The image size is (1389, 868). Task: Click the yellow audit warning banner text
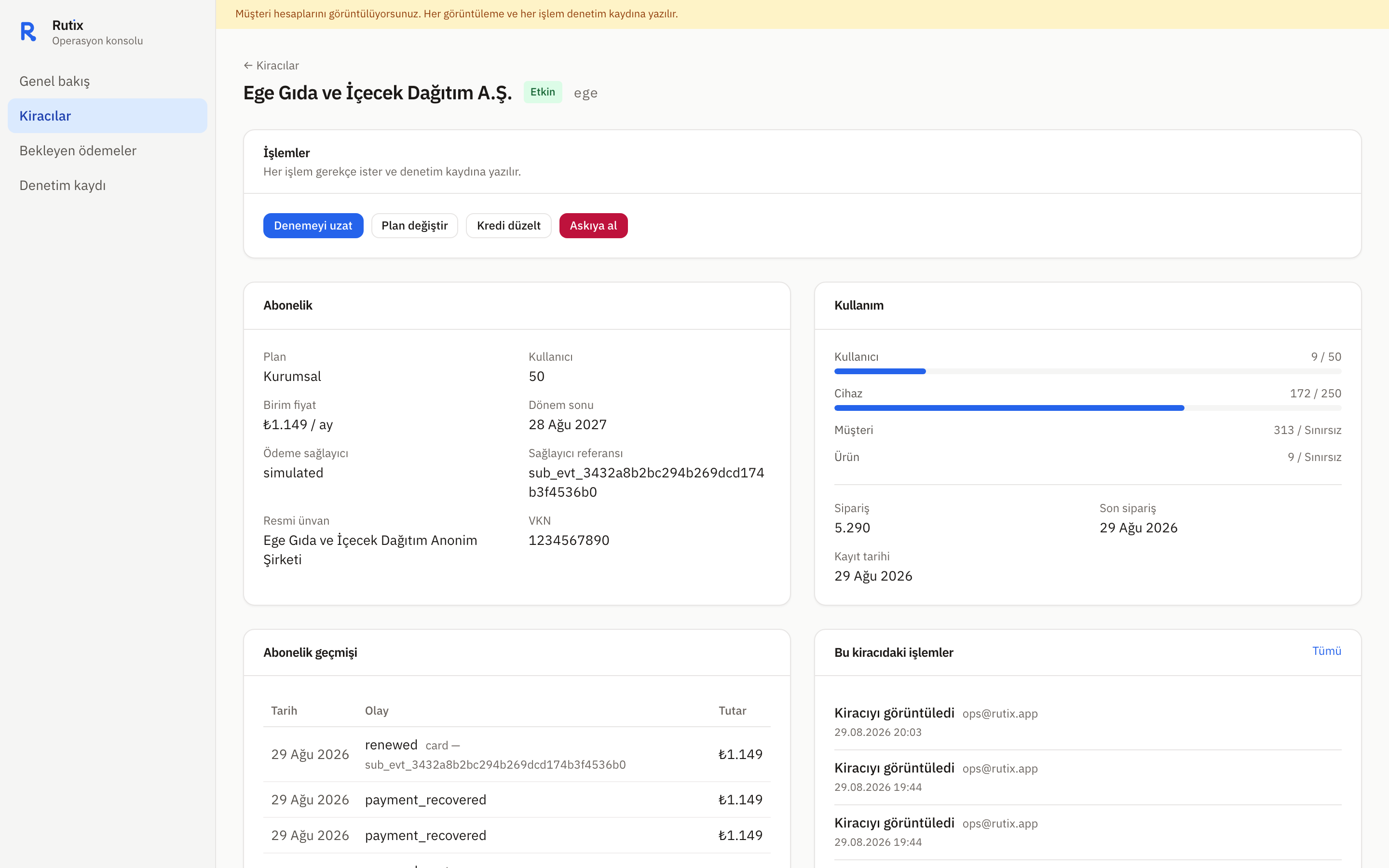[456, 14]
